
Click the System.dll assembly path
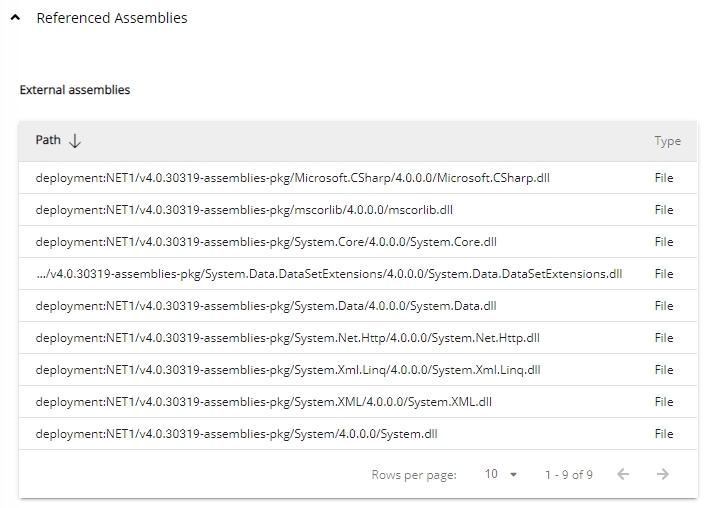(x=237, y=434)
